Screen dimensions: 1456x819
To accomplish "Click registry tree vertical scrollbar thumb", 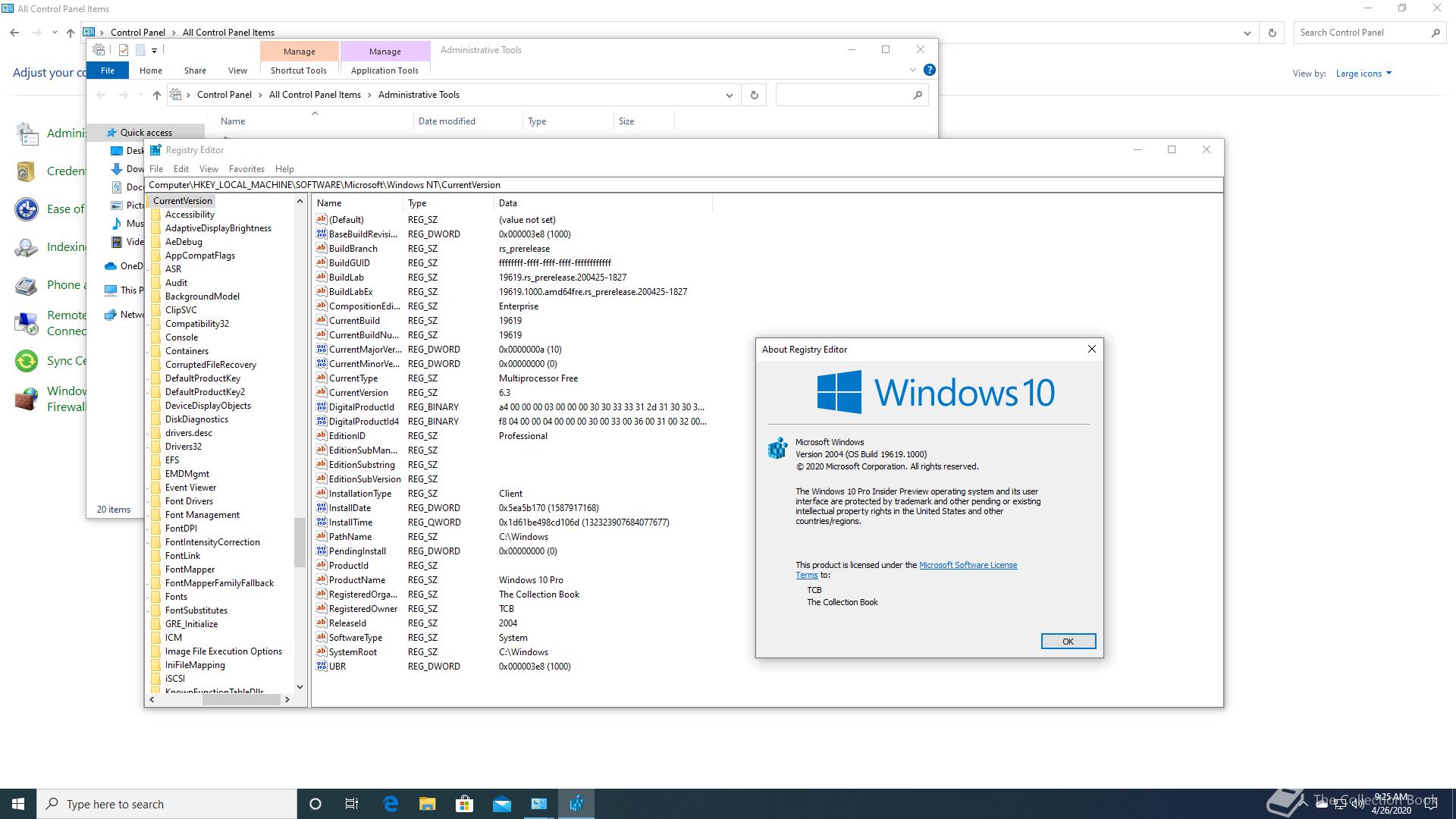I will click(x=300, y=542).
